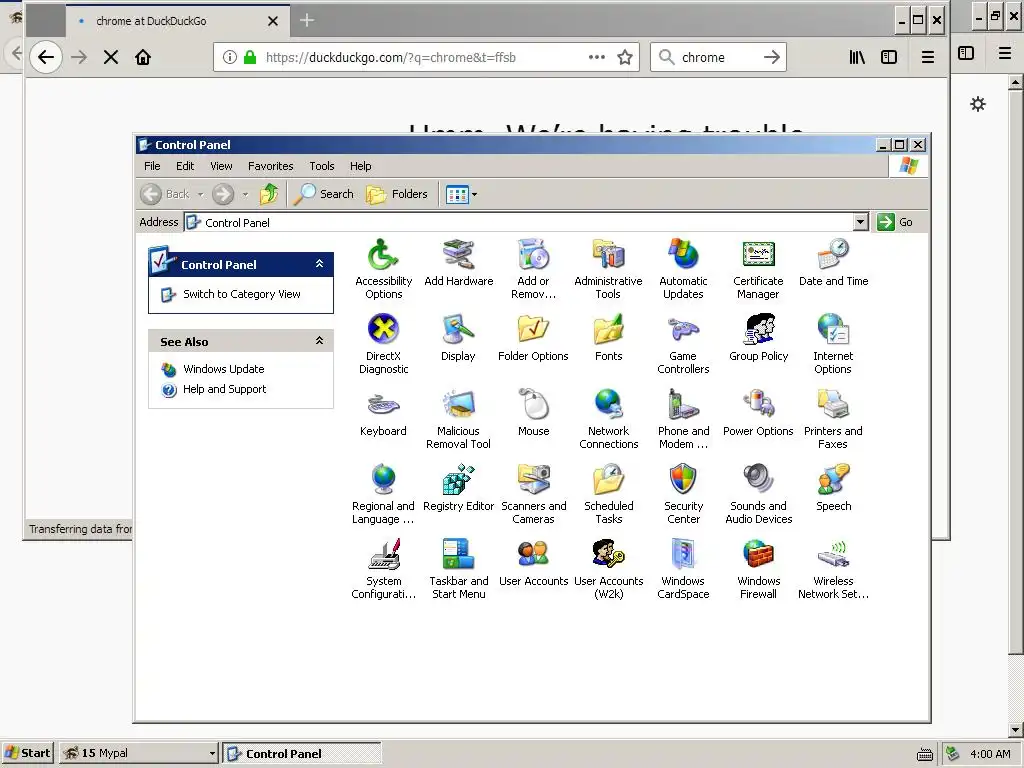1024x768 pixels.
Task: Select Windows Firewall icon
Action: (x=758, y=569)
